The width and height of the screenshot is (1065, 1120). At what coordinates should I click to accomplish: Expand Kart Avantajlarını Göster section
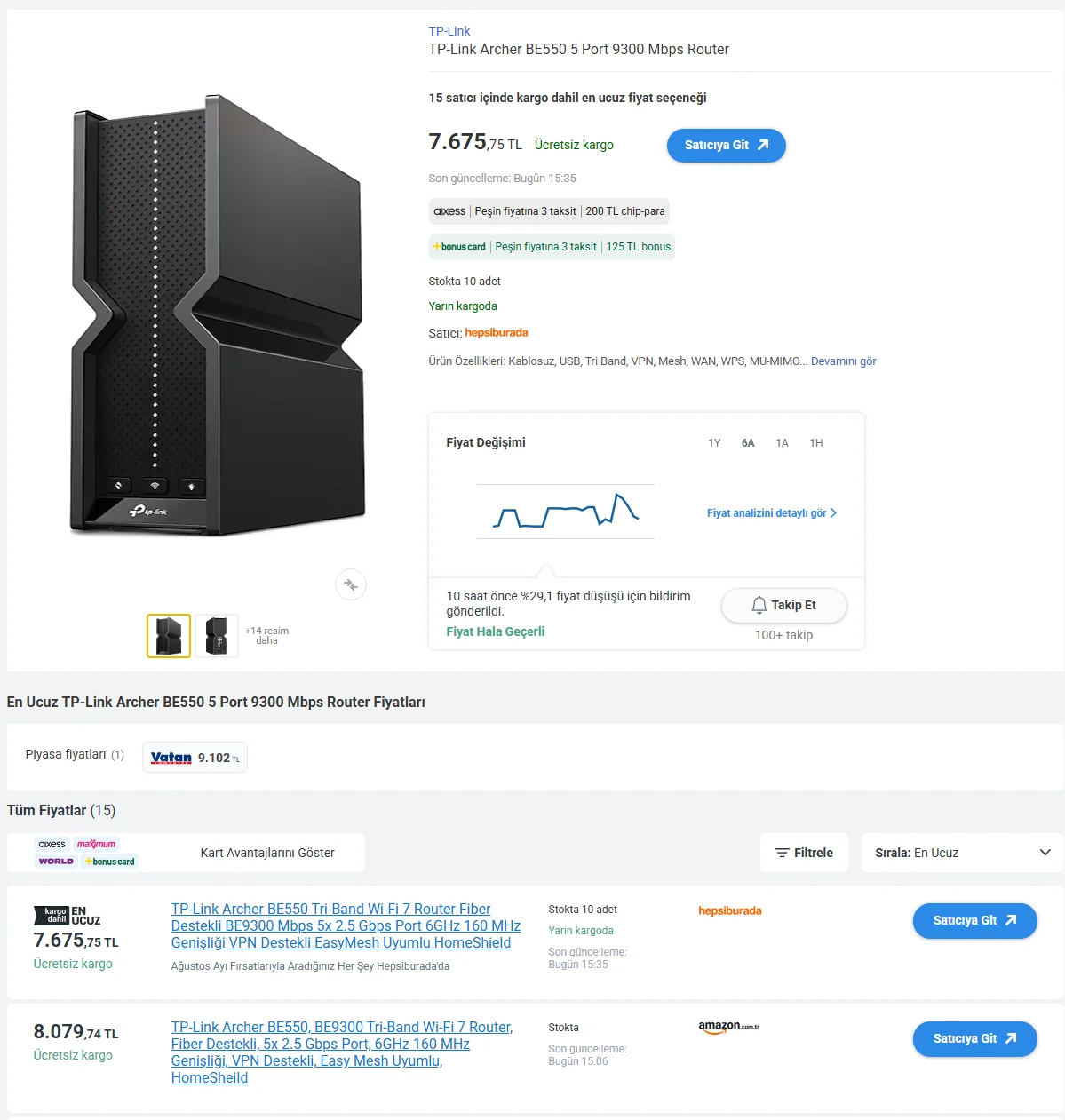coord(267,853)
